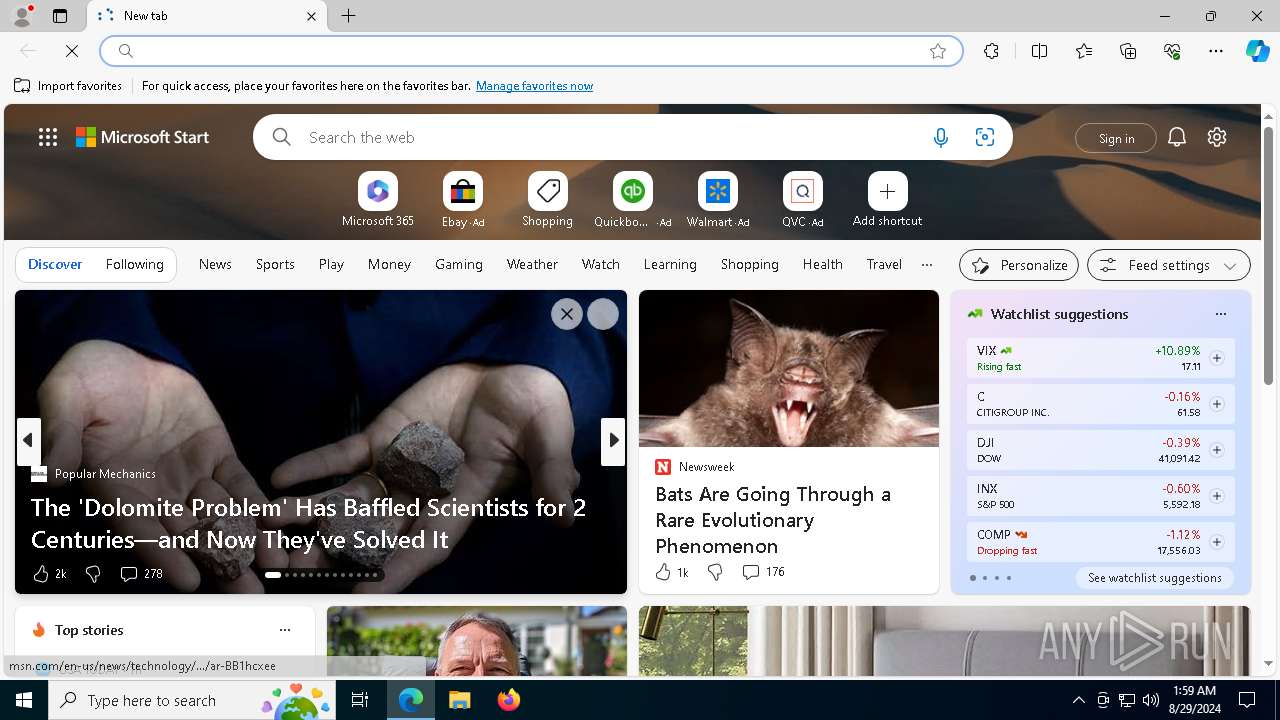
Task: Open the tab actions menu icon
Action: [60, 16]
